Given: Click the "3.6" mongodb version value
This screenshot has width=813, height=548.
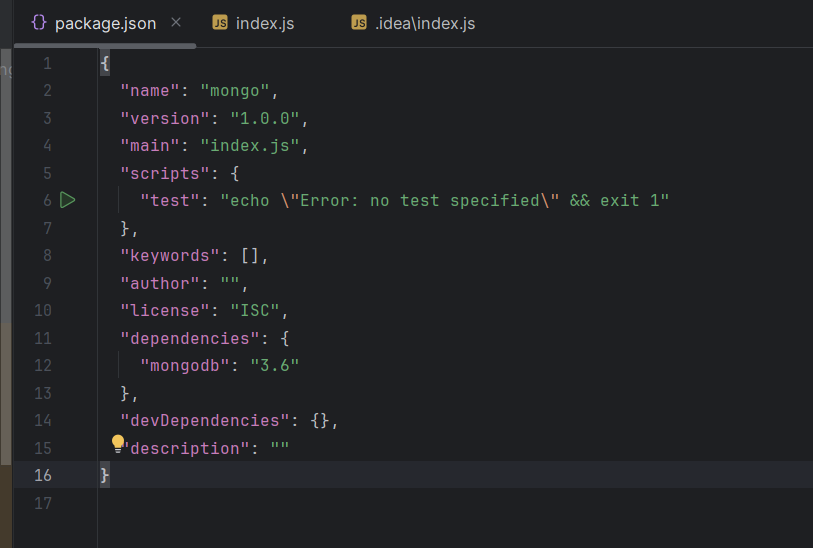Looking at the screenshot, I should (275, 366).
